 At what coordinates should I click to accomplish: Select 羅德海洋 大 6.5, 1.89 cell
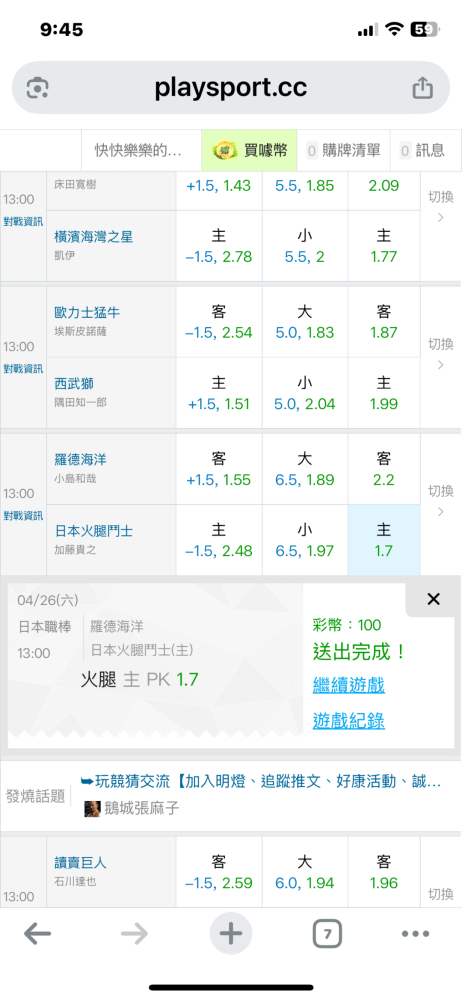304,469
